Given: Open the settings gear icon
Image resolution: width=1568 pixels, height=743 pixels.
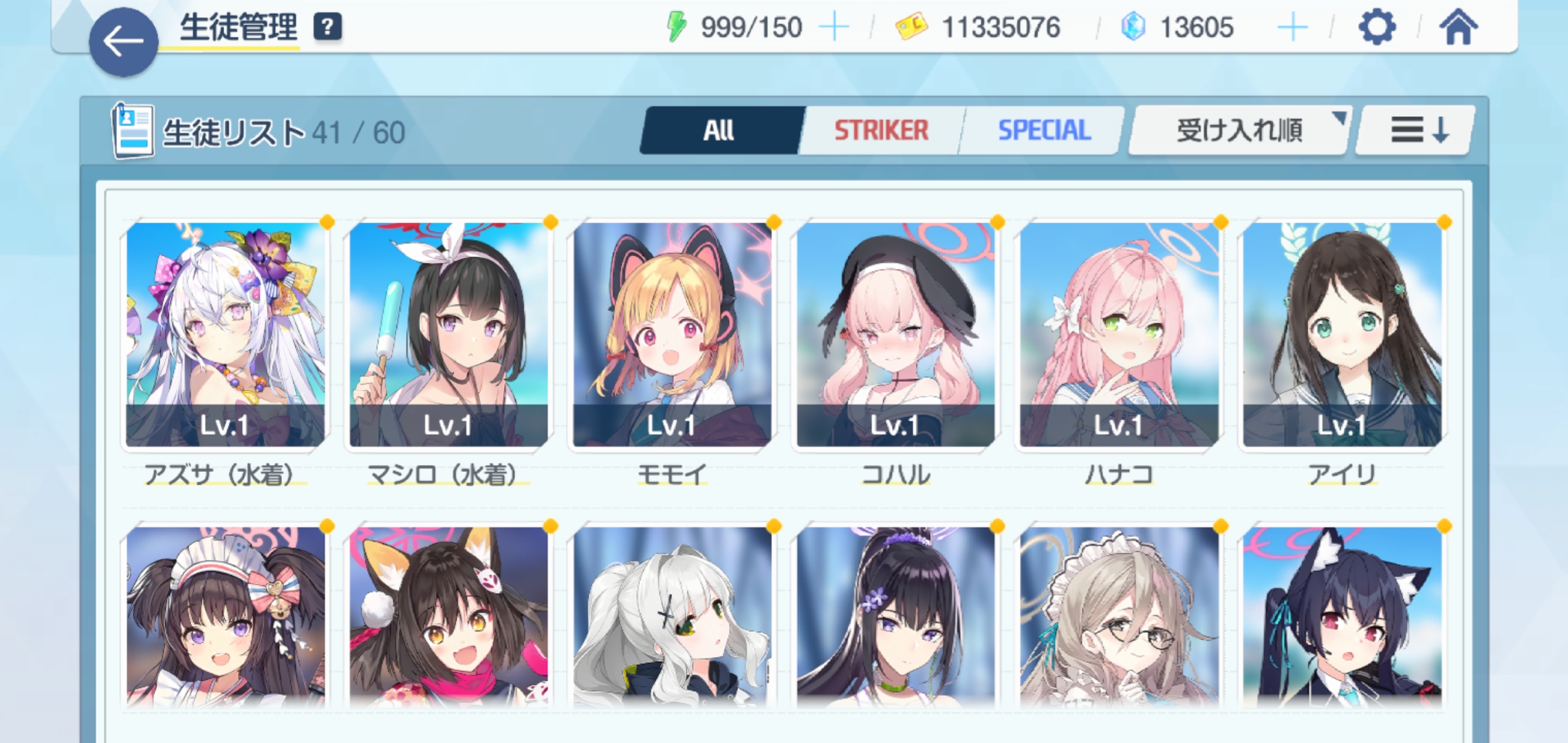Looking at the screenshot, I should [x=1377, y=28].
